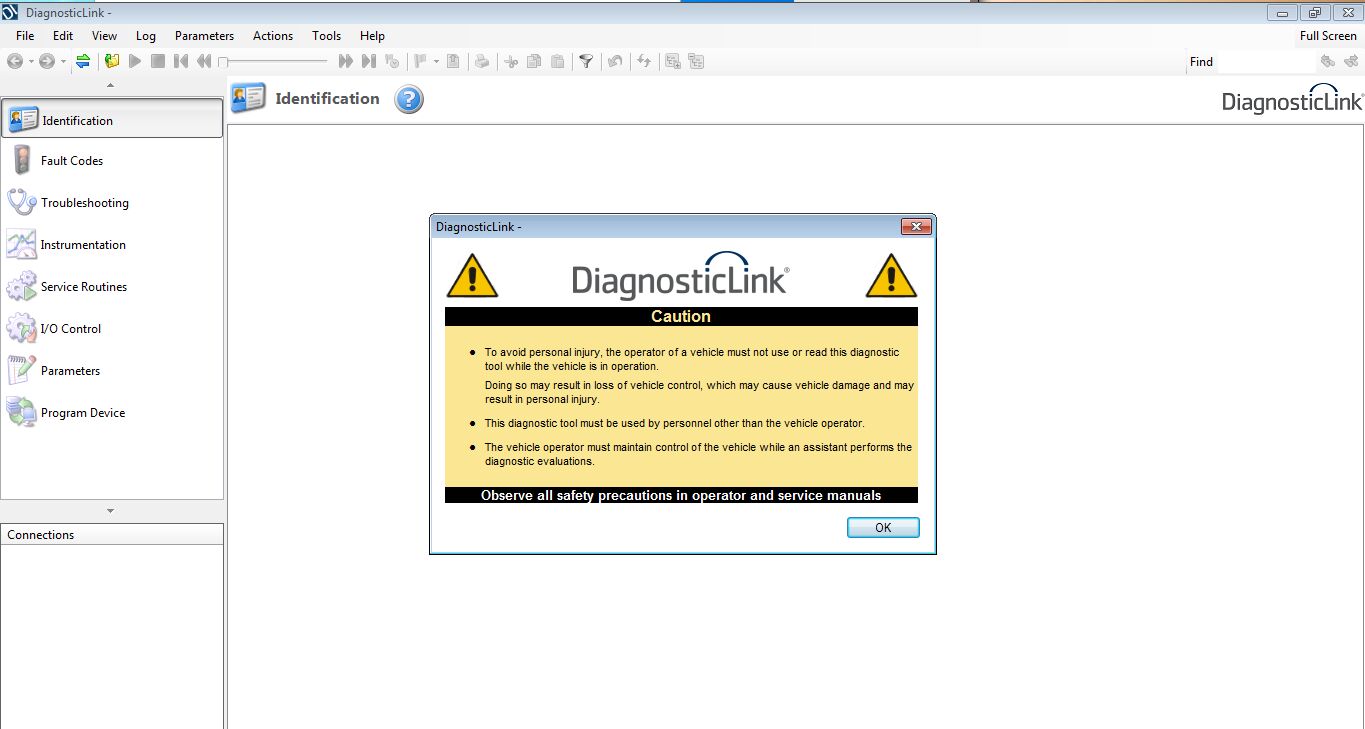Open the back button history dropdown arrow

(x=31, y=61)
